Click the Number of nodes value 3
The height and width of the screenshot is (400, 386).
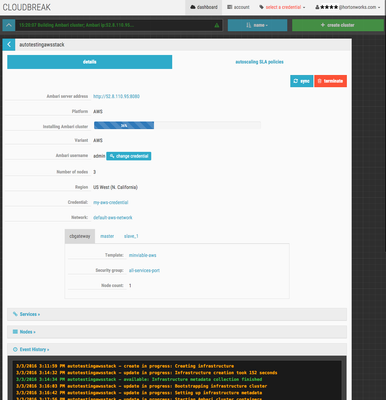click(95, 172)
